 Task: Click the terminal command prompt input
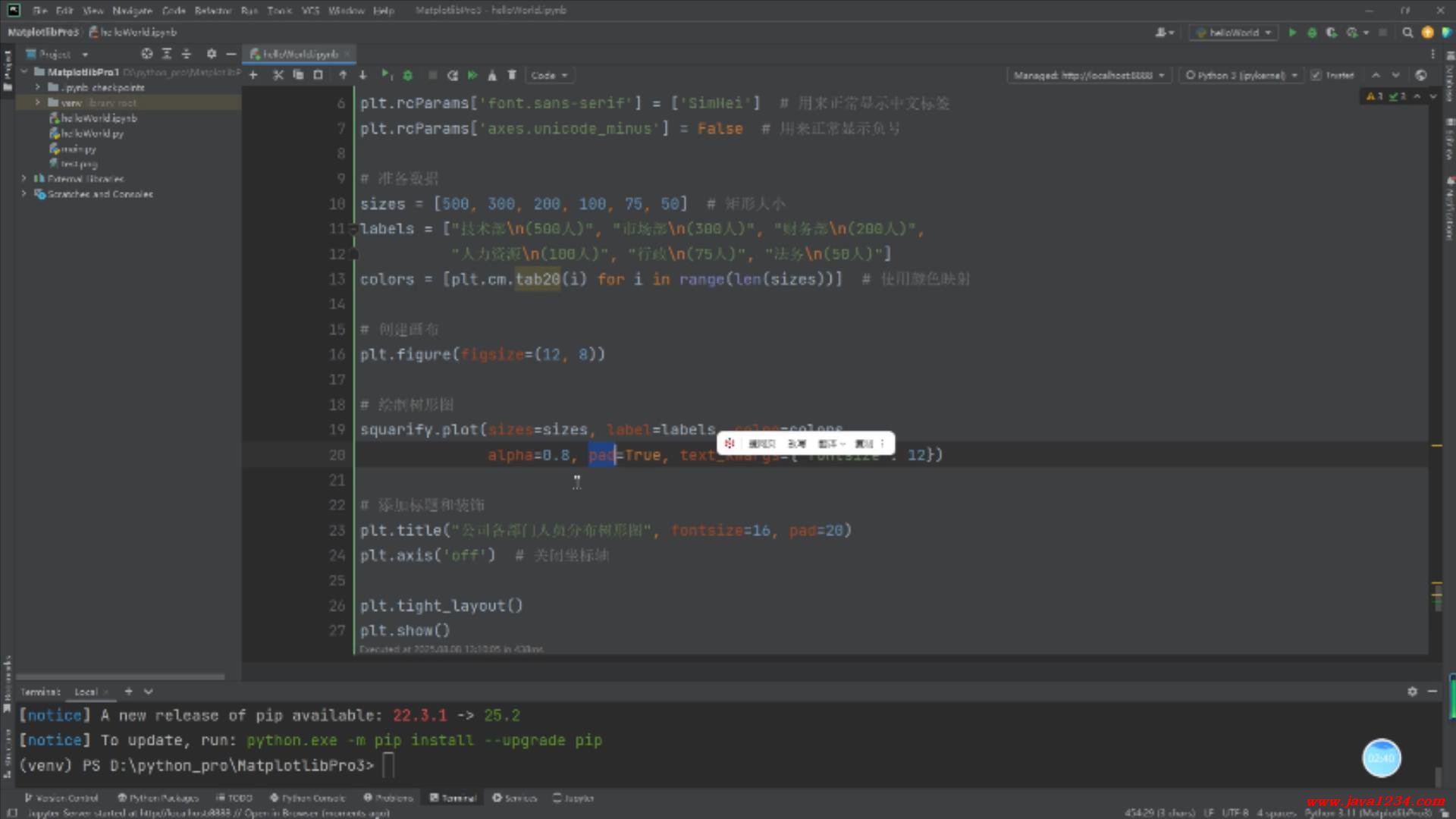[x=388, y=765]
